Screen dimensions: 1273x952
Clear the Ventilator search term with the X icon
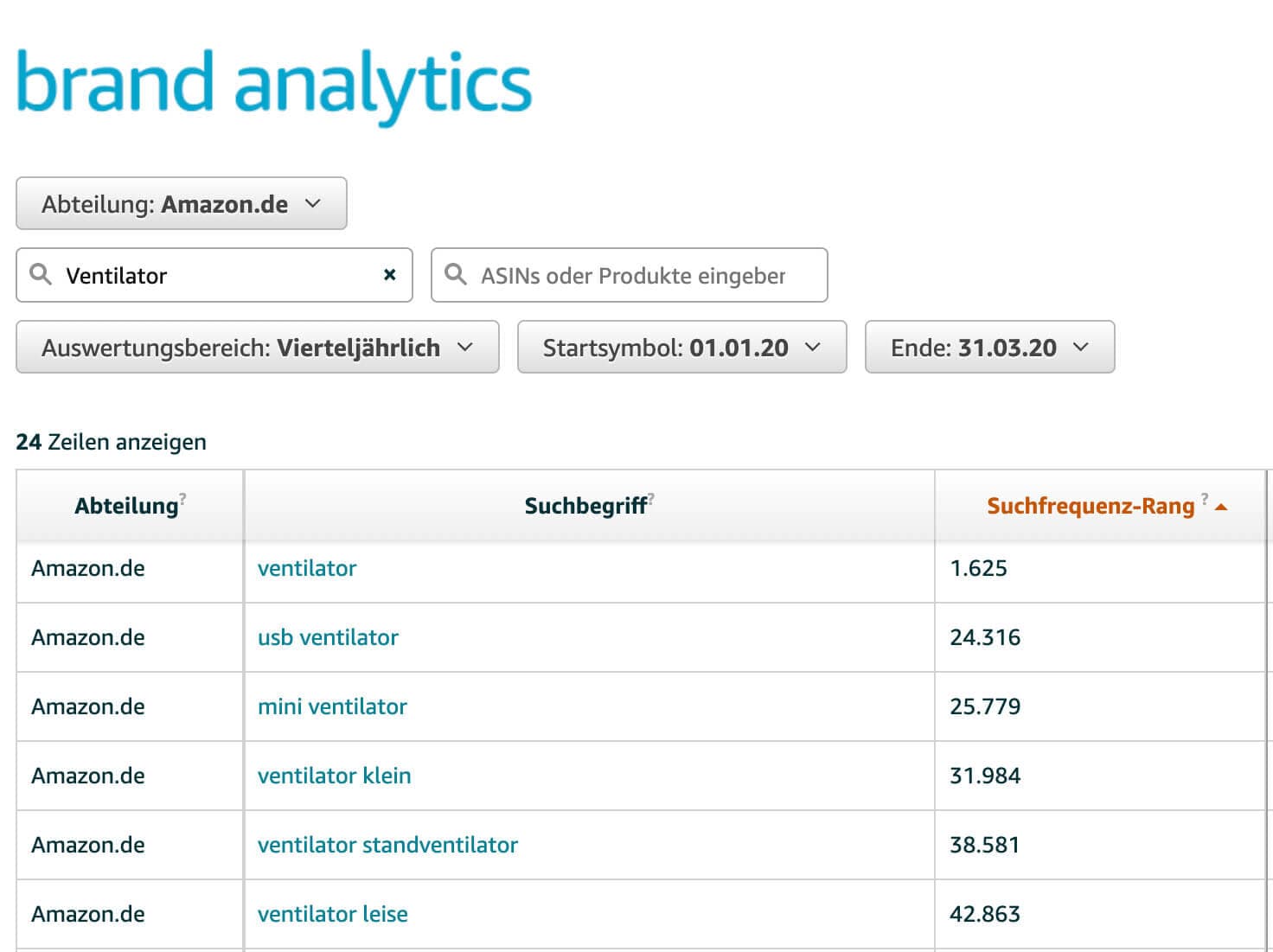pyautogui.click(x=389, y=275)
